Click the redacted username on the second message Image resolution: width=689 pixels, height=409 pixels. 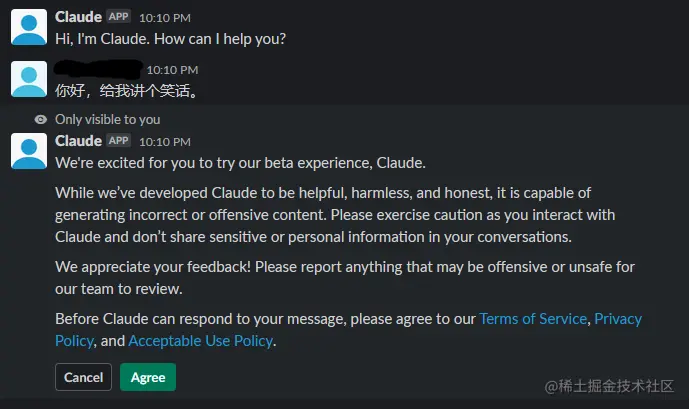pyautogui.click(x=98, y=68)
